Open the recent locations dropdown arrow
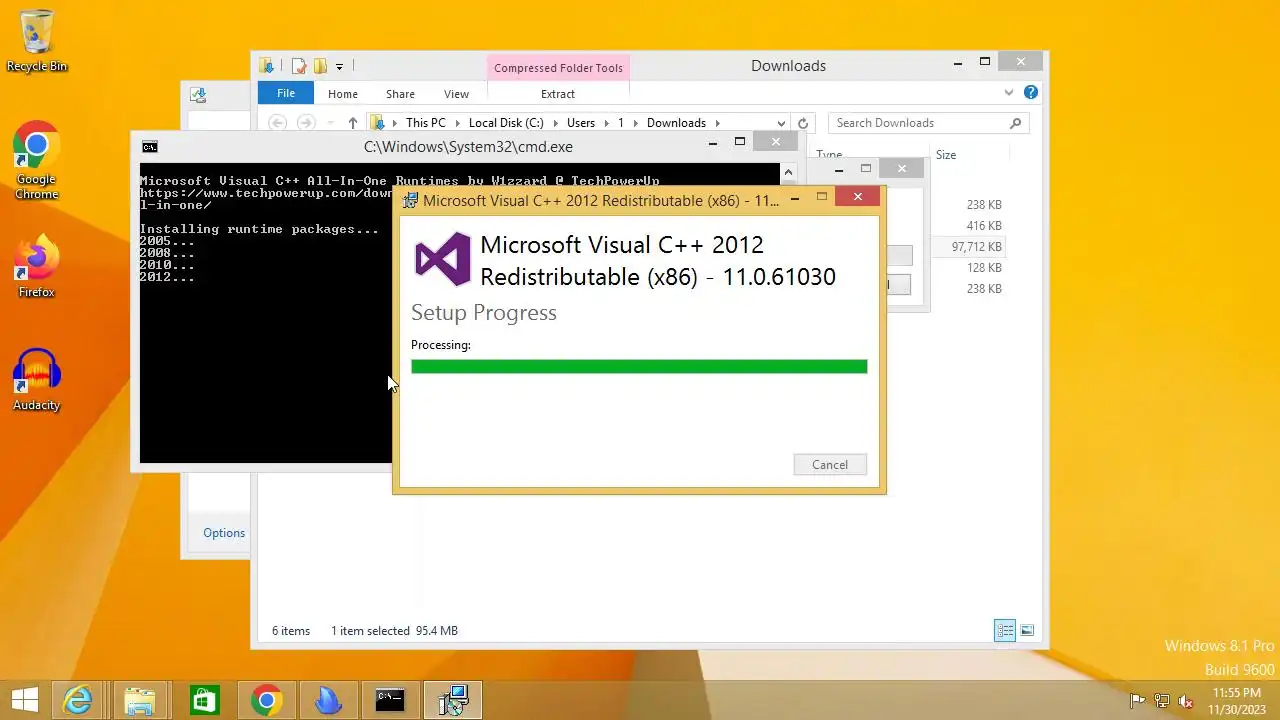Viewport: 1280px width, 720px height. pos(331,123)
